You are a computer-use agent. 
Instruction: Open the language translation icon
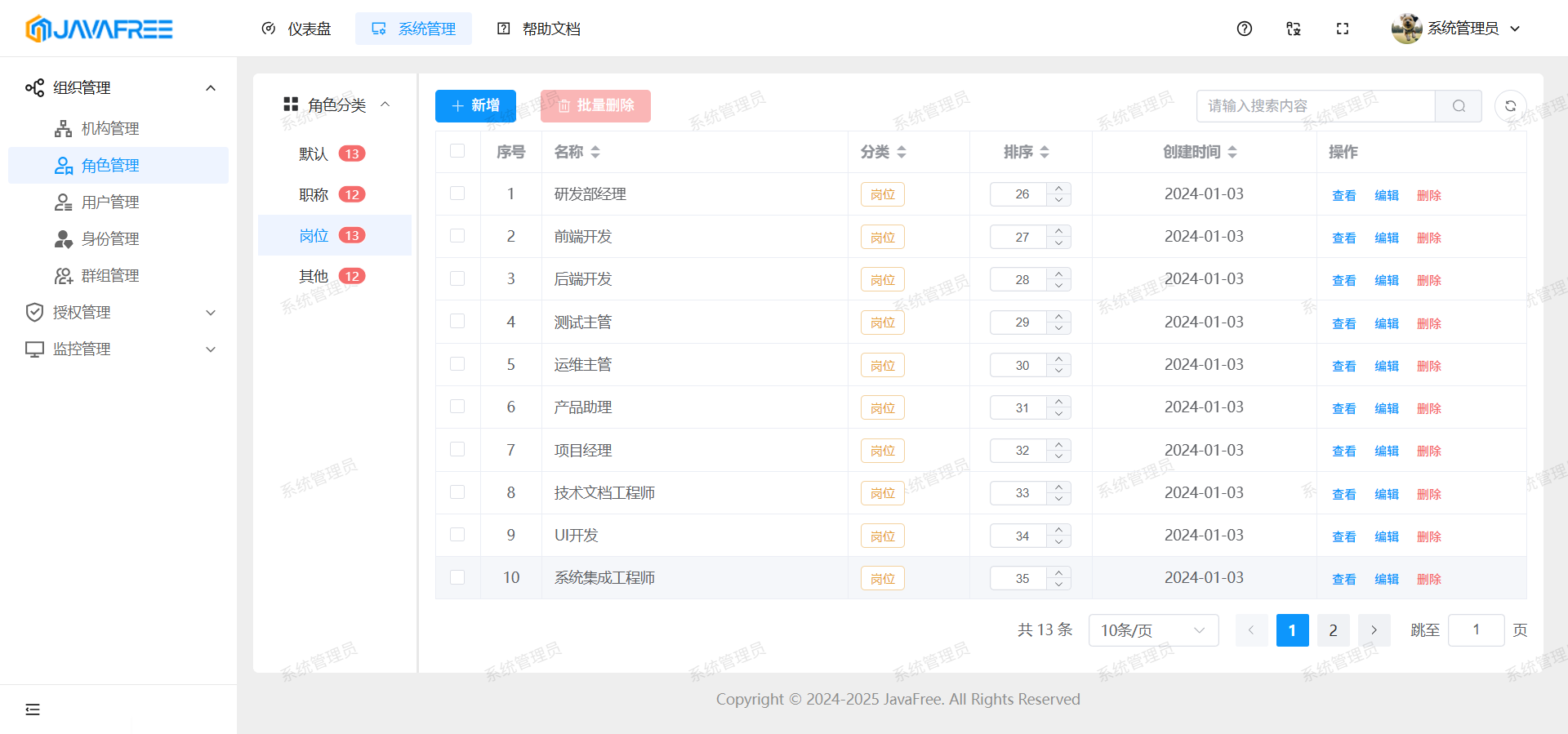pyautogui.click(x=1293, y=29)
